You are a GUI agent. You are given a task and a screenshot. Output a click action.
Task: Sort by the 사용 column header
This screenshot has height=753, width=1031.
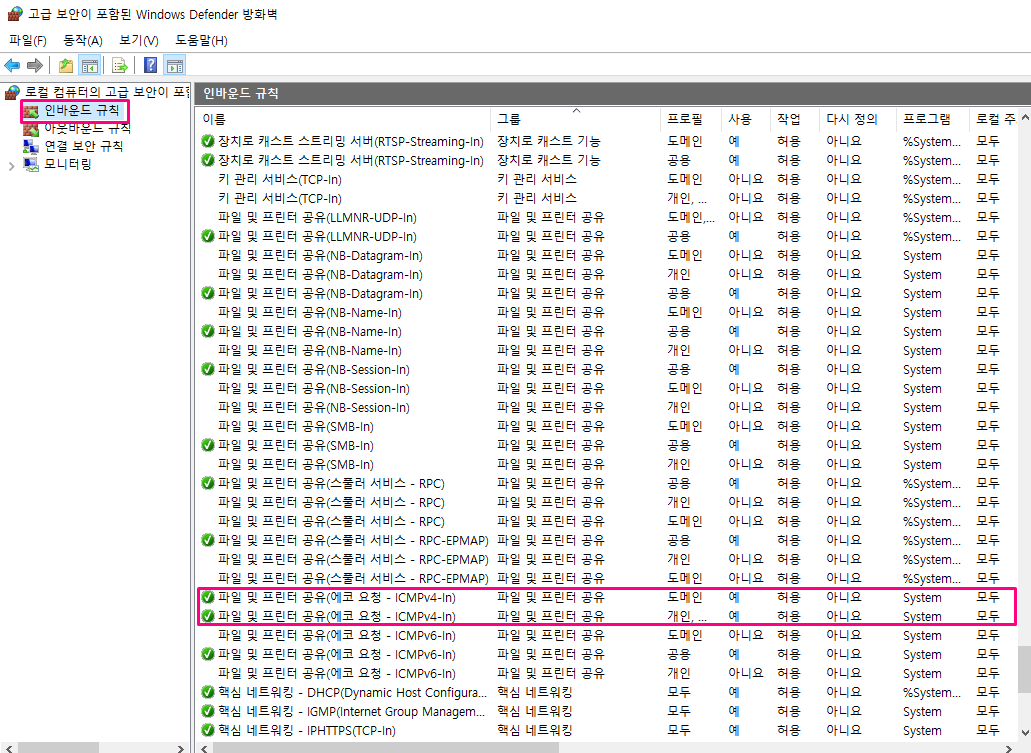point(746,119)
